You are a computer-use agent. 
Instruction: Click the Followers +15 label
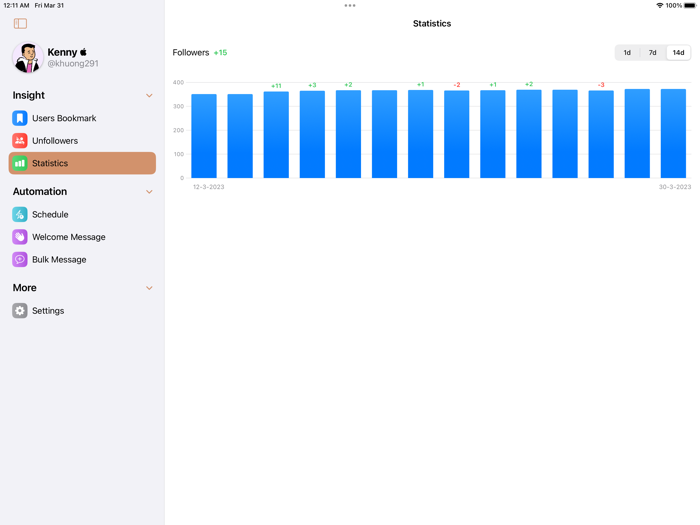pyautogui.click(x=200, y=53)
